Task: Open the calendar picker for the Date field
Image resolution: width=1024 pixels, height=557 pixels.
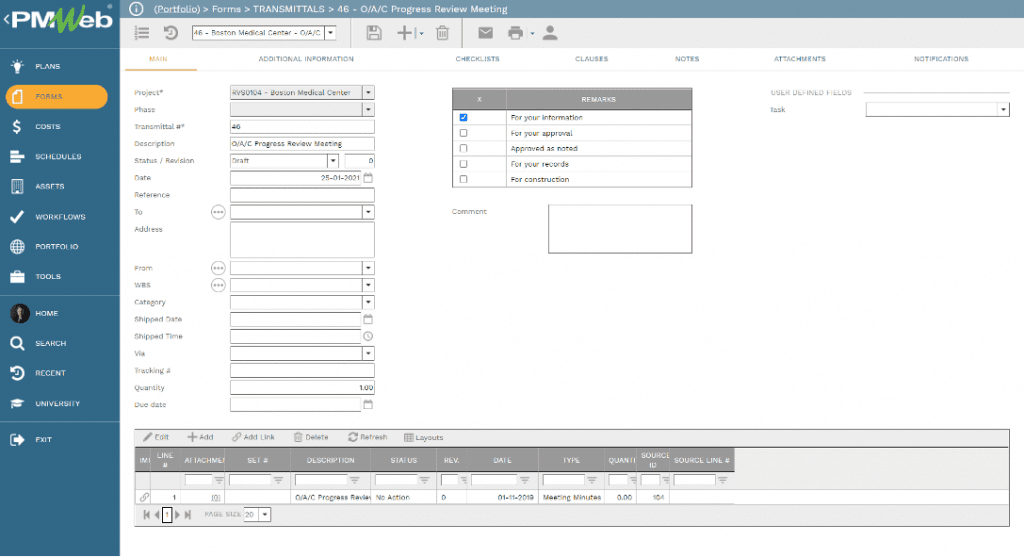Action: (368, 178)
